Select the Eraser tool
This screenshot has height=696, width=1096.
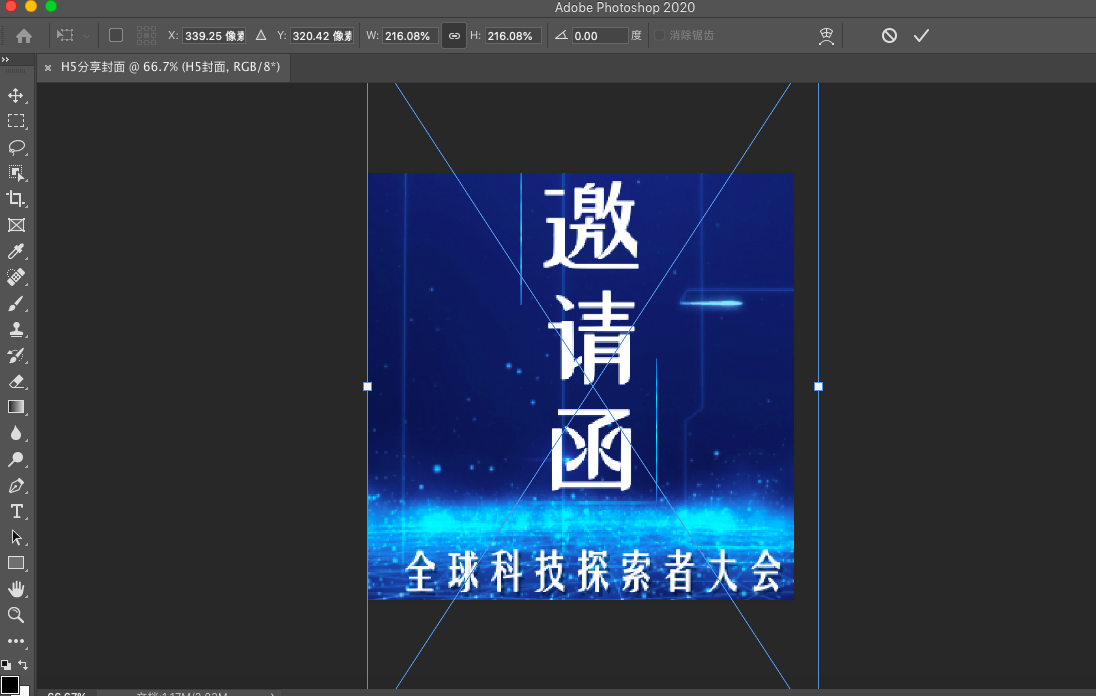(15, 381)
